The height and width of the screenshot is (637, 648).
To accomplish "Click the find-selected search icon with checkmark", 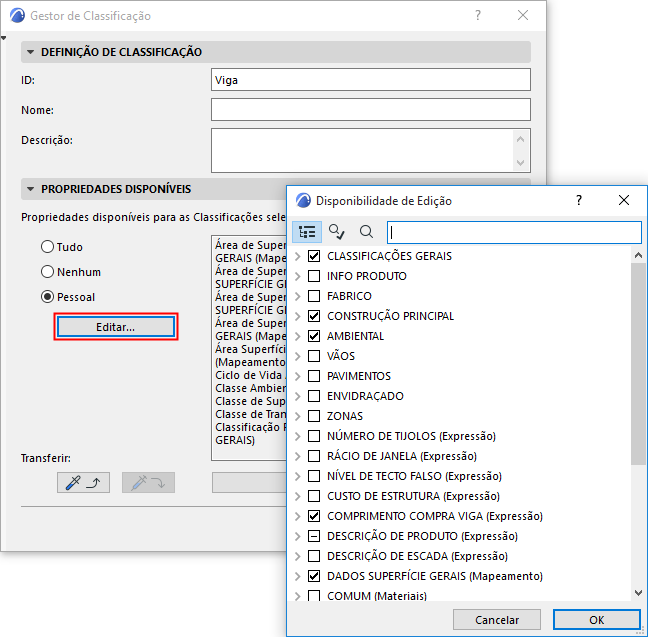I will tap(336, 232).
